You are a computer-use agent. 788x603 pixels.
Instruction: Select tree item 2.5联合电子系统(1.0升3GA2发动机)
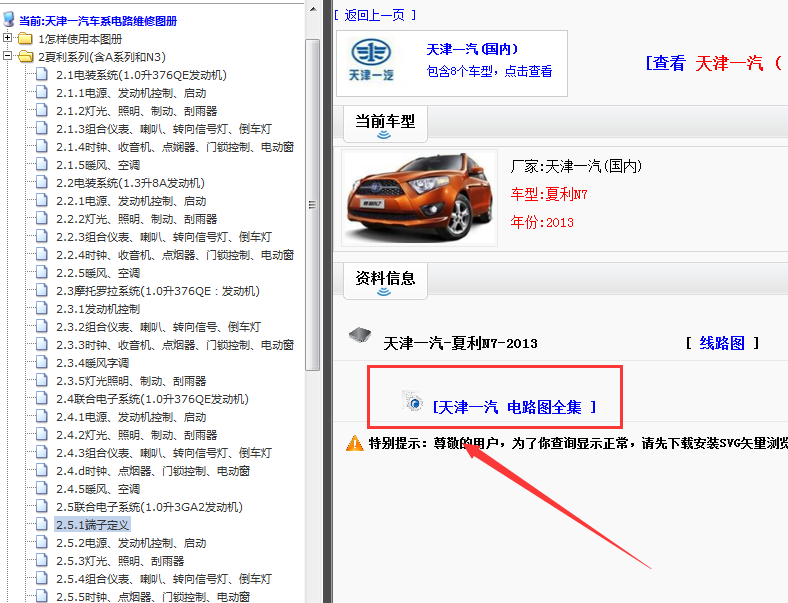click(149, 507)
